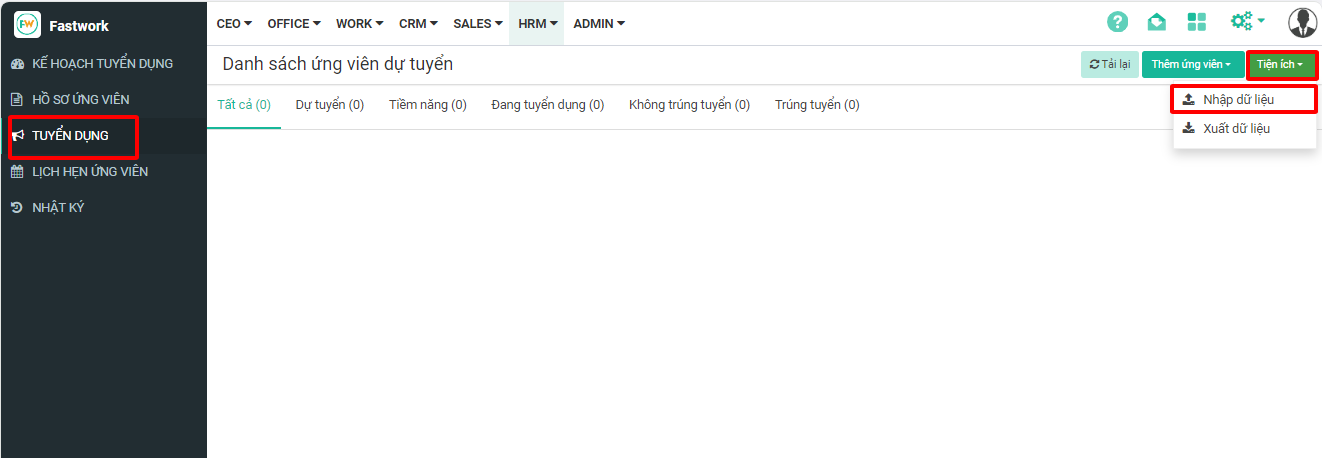The width and height of the screenshot is (1322, 458).
Task: Click the Tải lại reload button
Action: 1109,65
